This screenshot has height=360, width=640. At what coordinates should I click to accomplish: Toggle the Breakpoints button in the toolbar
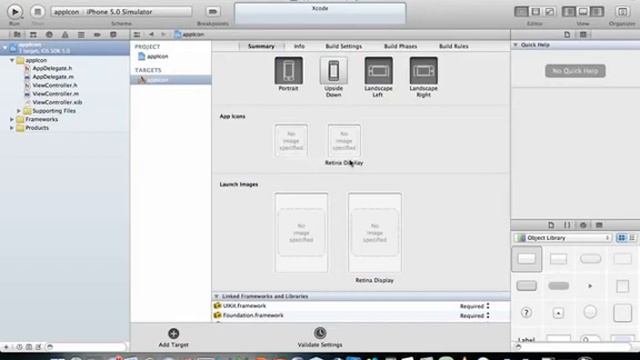[213, 11]
